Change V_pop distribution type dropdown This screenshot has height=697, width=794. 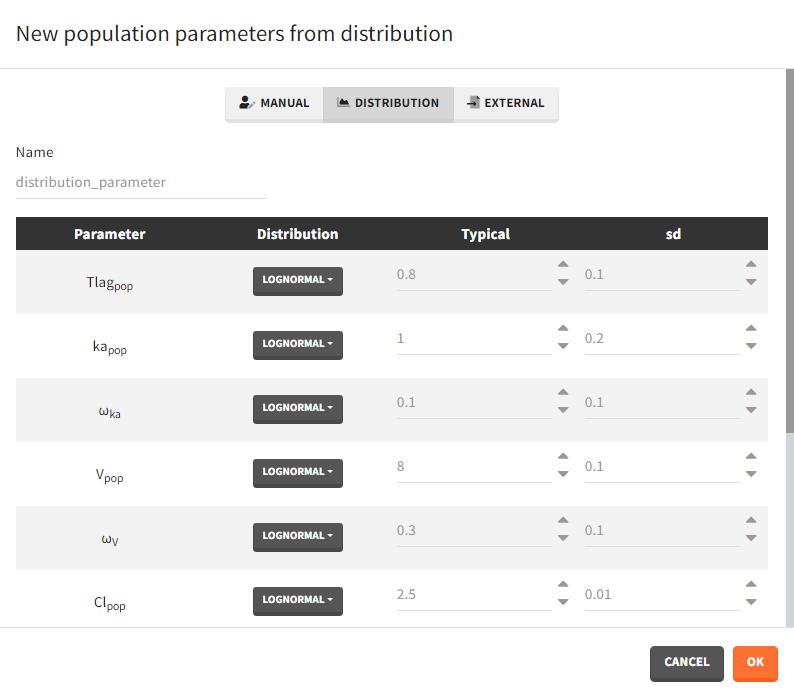[297, 472]
